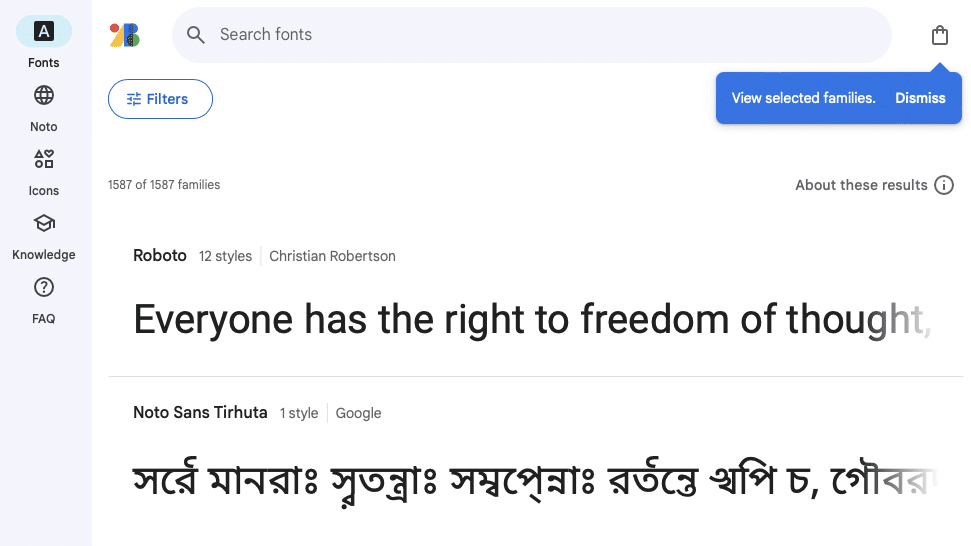Image resolution: width=971 pixels, height=546 pixels.
Task: Click the Google Fonts logo
Action: (124, 35)
